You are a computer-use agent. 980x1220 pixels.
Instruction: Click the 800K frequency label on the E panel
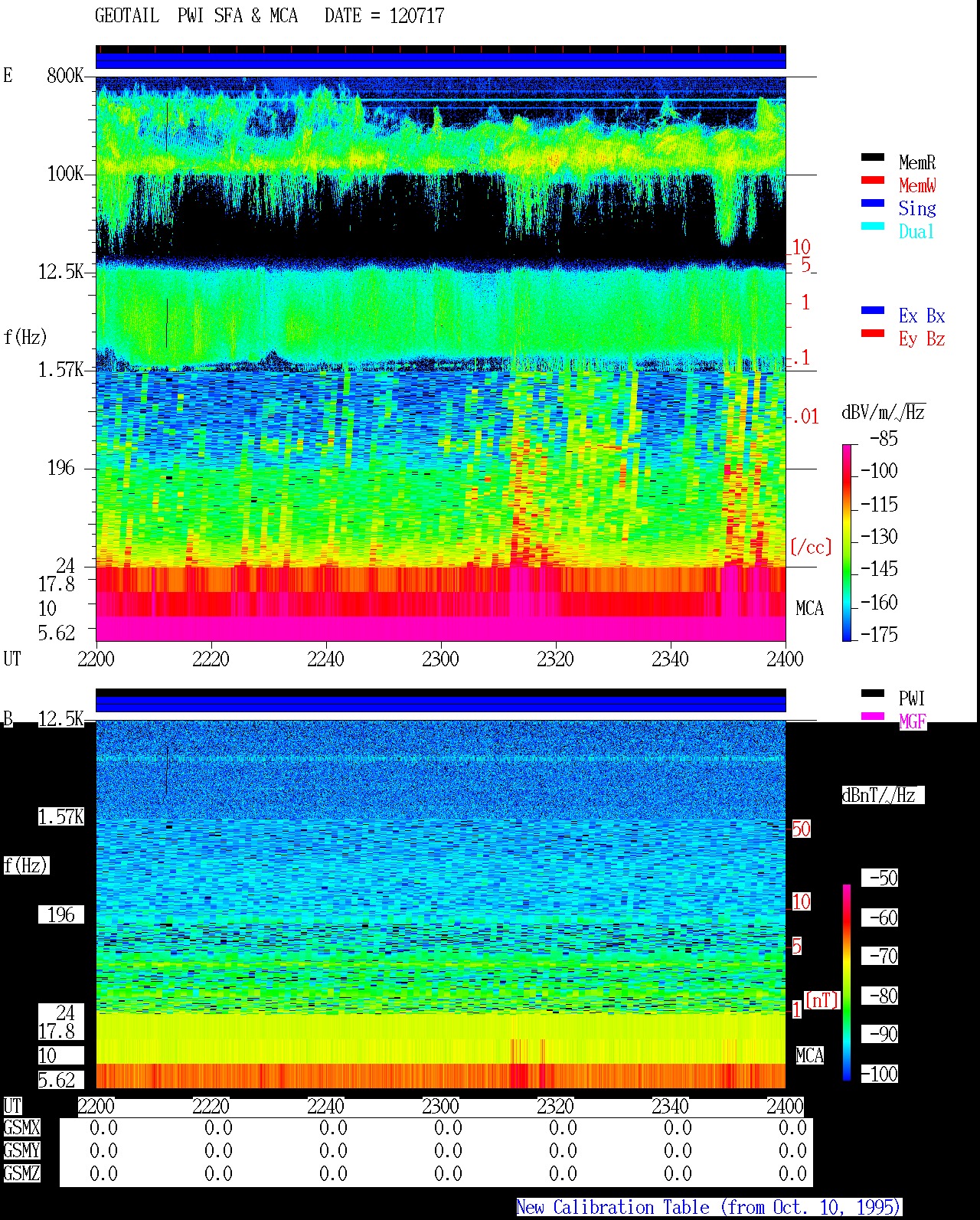(65, 75)
